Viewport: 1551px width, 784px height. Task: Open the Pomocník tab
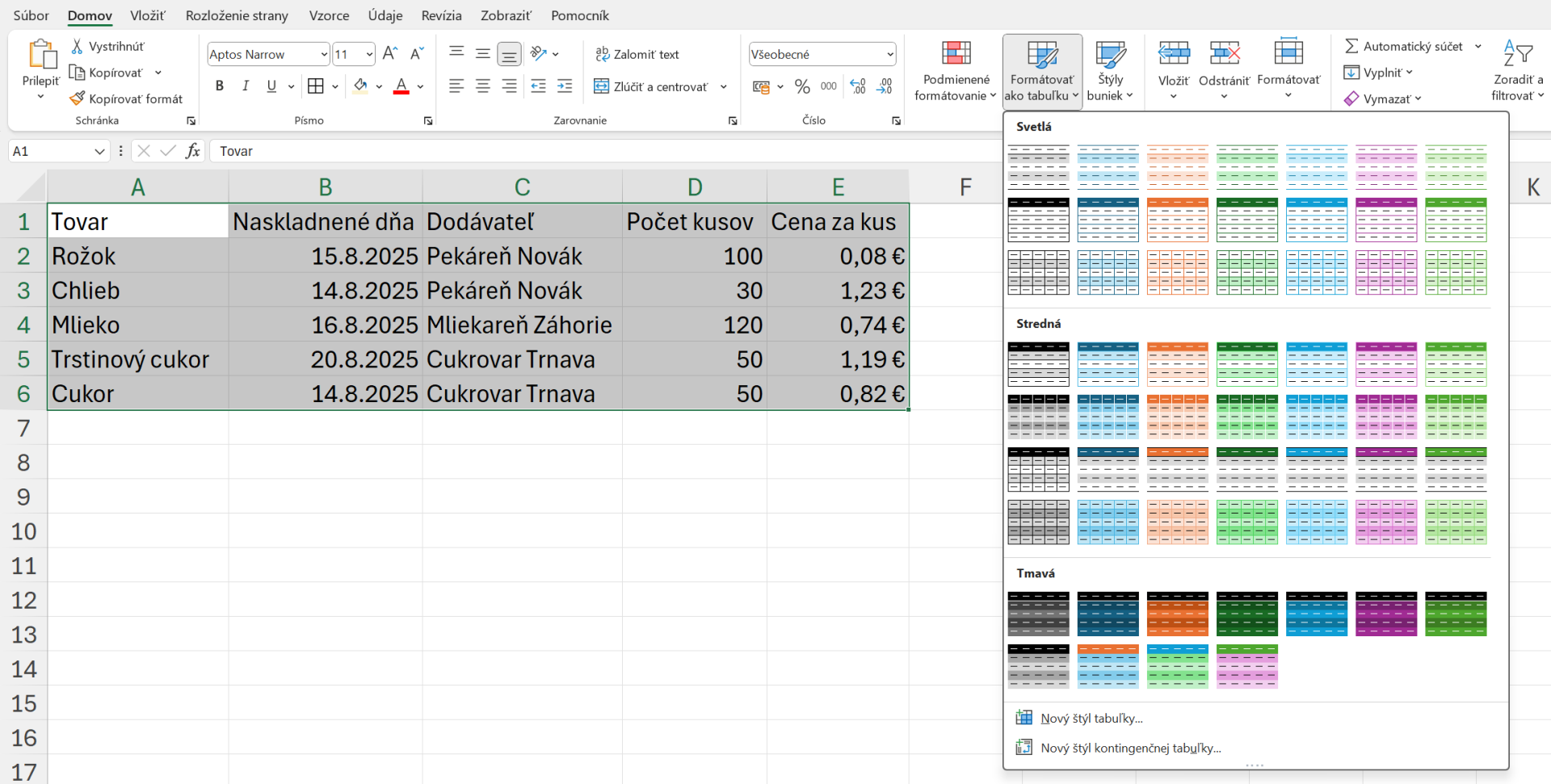(579, 15)
